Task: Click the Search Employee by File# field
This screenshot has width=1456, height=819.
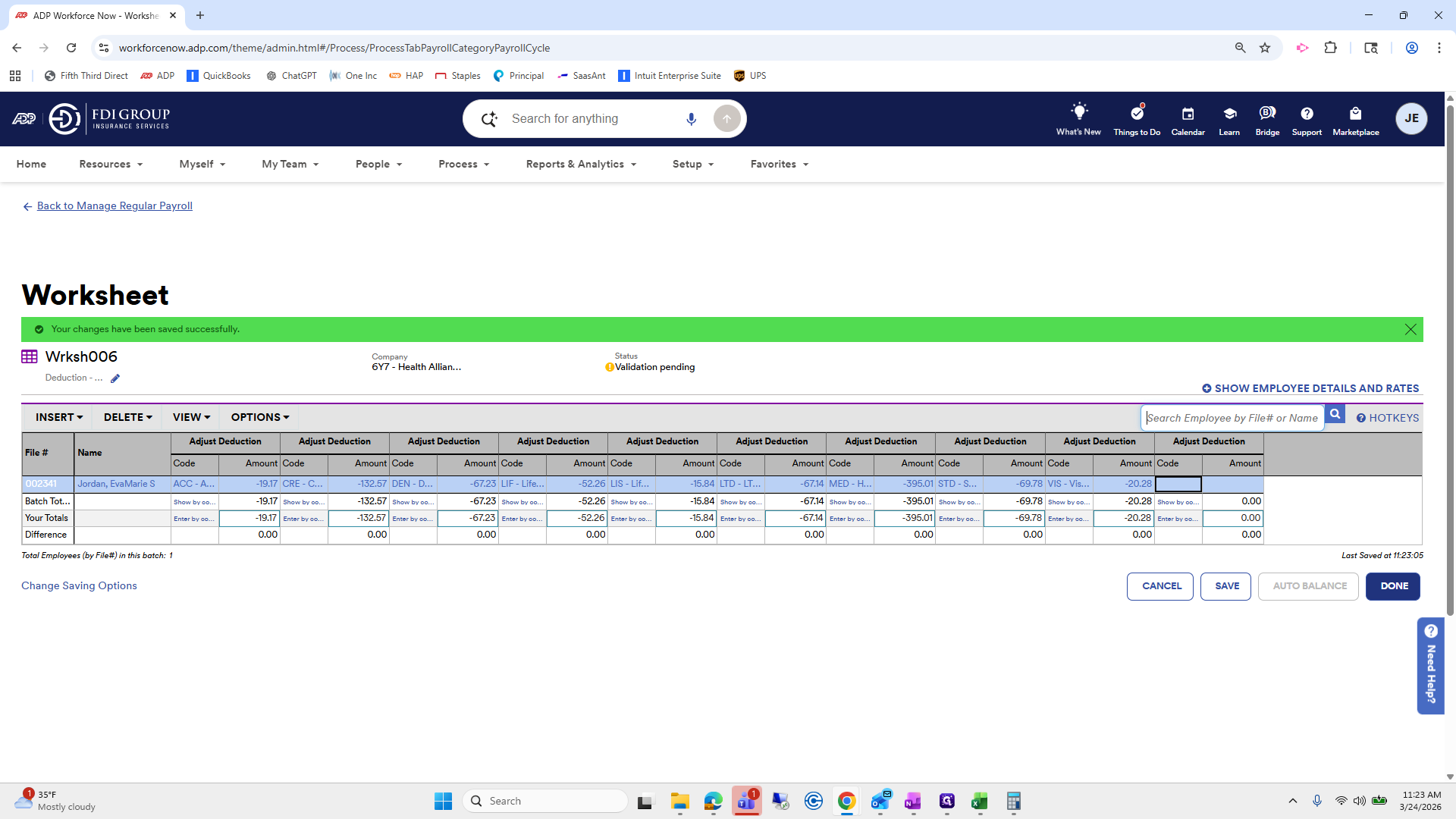Action: 1232,418
